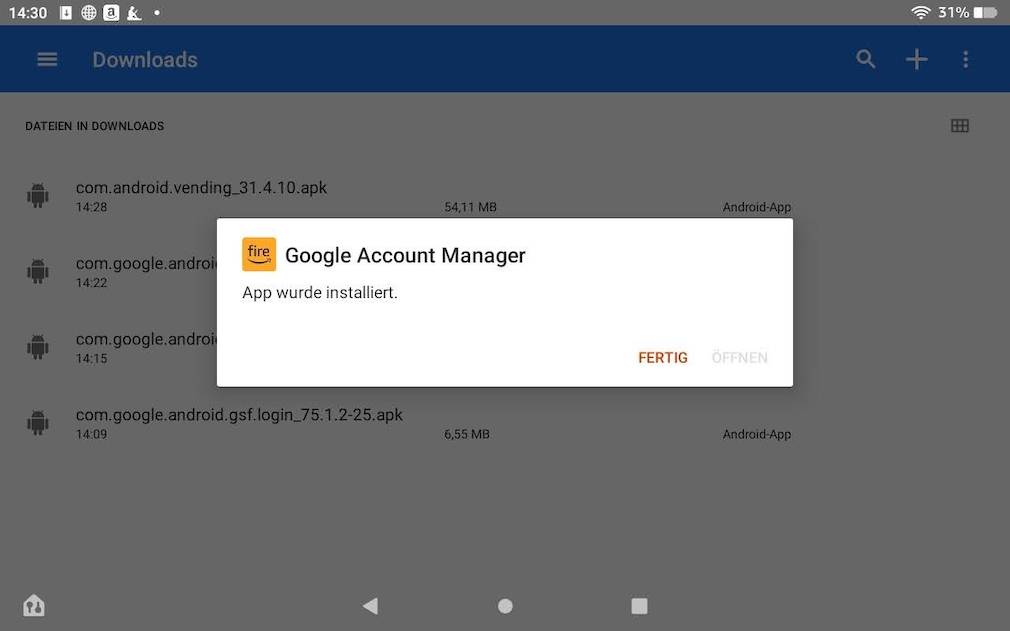
Task: Select the DATEIEN IN DOWNLOADS section header
Action: coord(94,126)
